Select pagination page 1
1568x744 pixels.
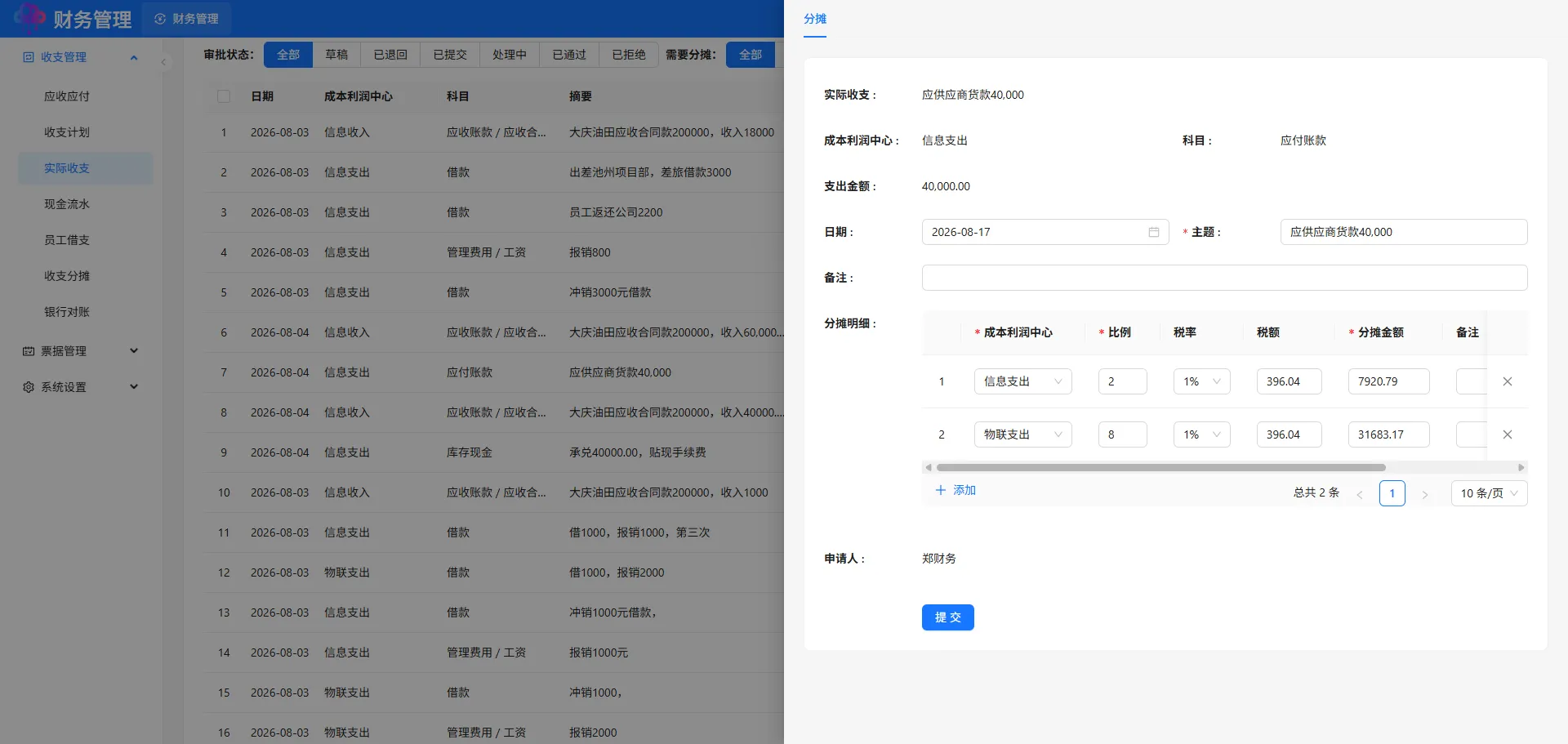click(x=1392, y=493)
